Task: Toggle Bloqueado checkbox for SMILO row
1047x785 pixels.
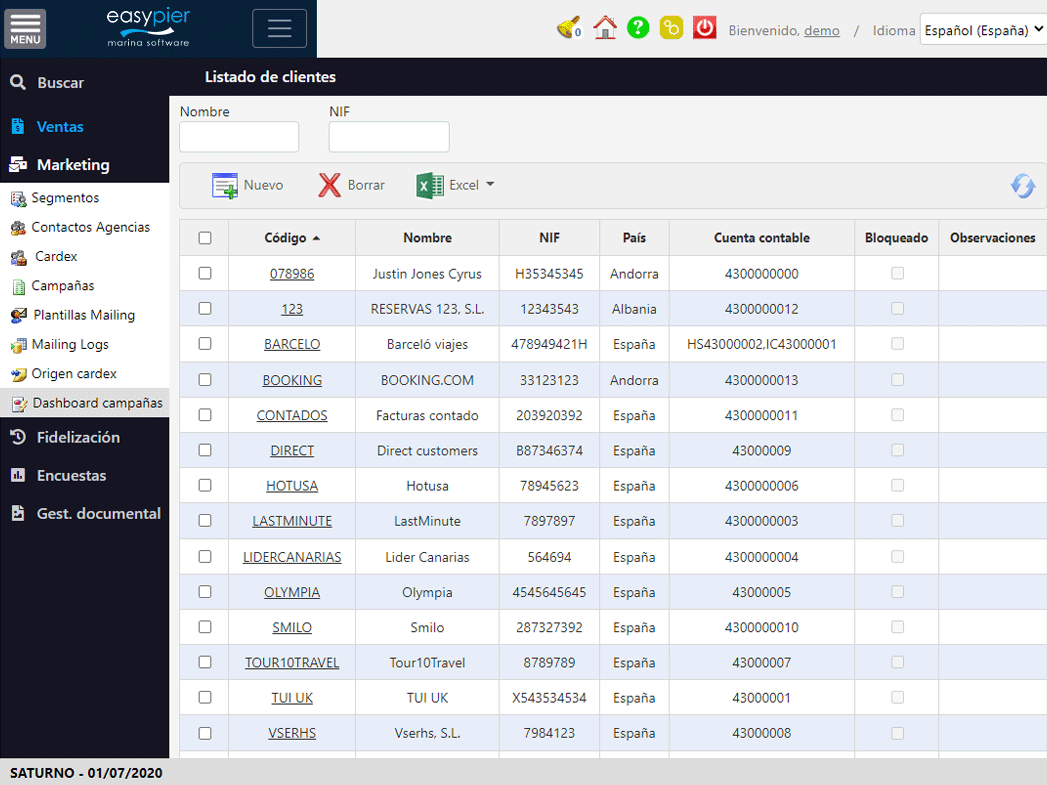Action: pyautogui.click(x=897, y=627)
